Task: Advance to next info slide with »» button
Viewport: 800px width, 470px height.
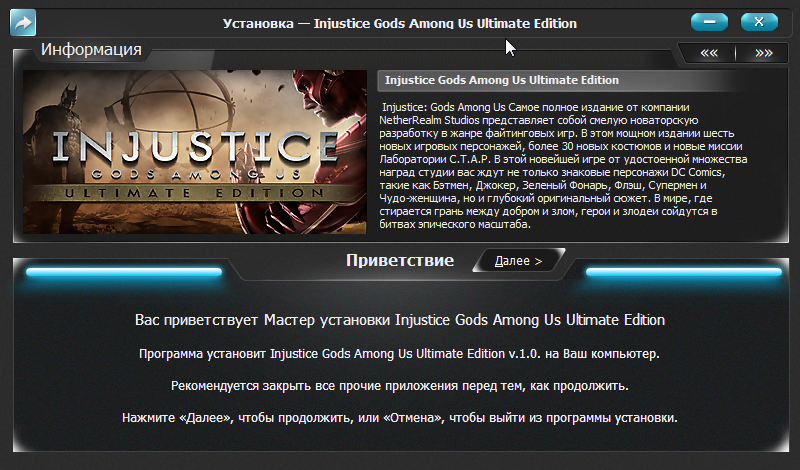Action: pos(763,53)
